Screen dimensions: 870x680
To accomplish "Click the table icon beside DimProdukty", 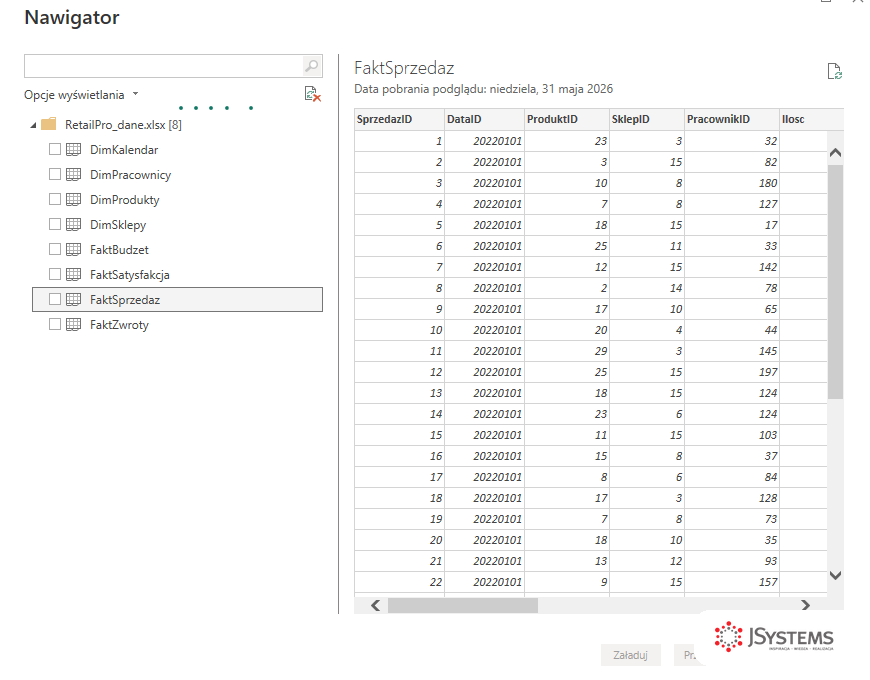I will click(73, 199).
